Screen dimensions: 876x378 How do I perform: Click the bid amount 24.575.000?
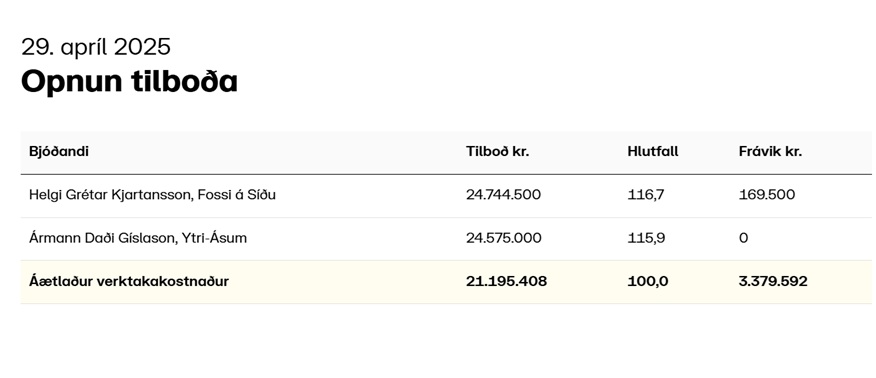(503, 238)
